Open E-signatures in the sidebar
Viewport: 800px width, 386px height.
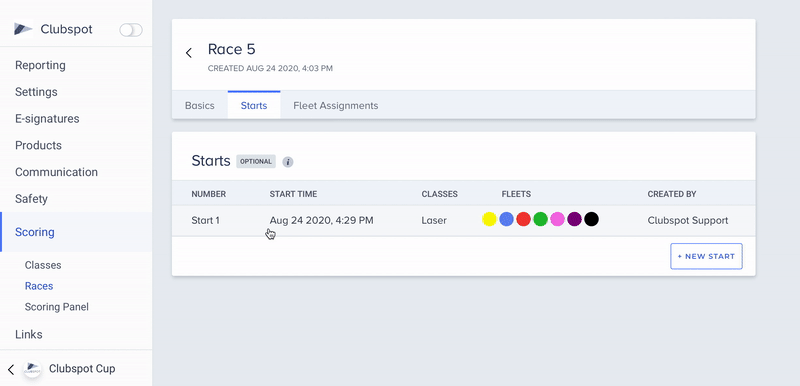pyautogui.click(x=47, y=119)
